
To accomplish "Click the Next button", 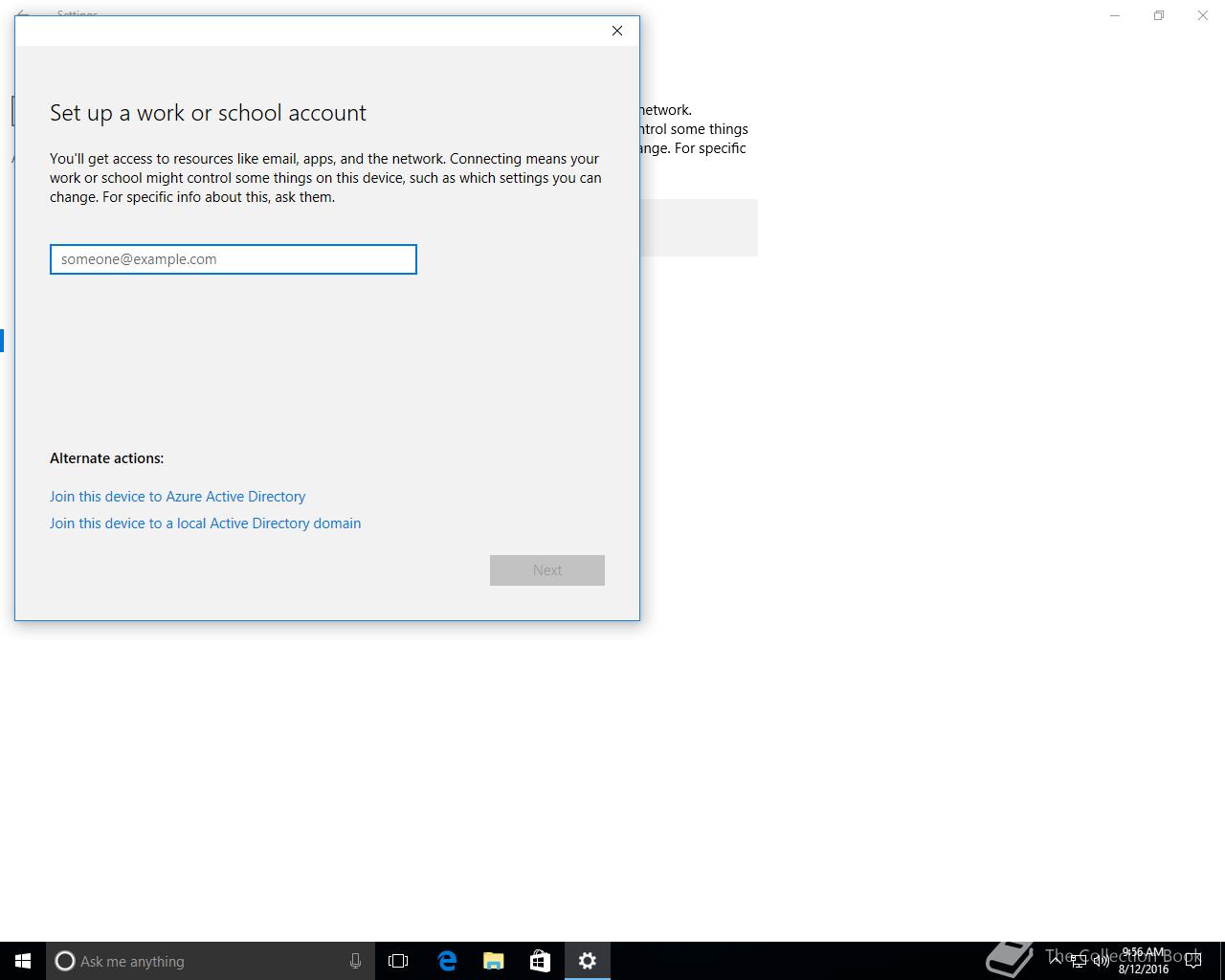I will pos(547,570).
